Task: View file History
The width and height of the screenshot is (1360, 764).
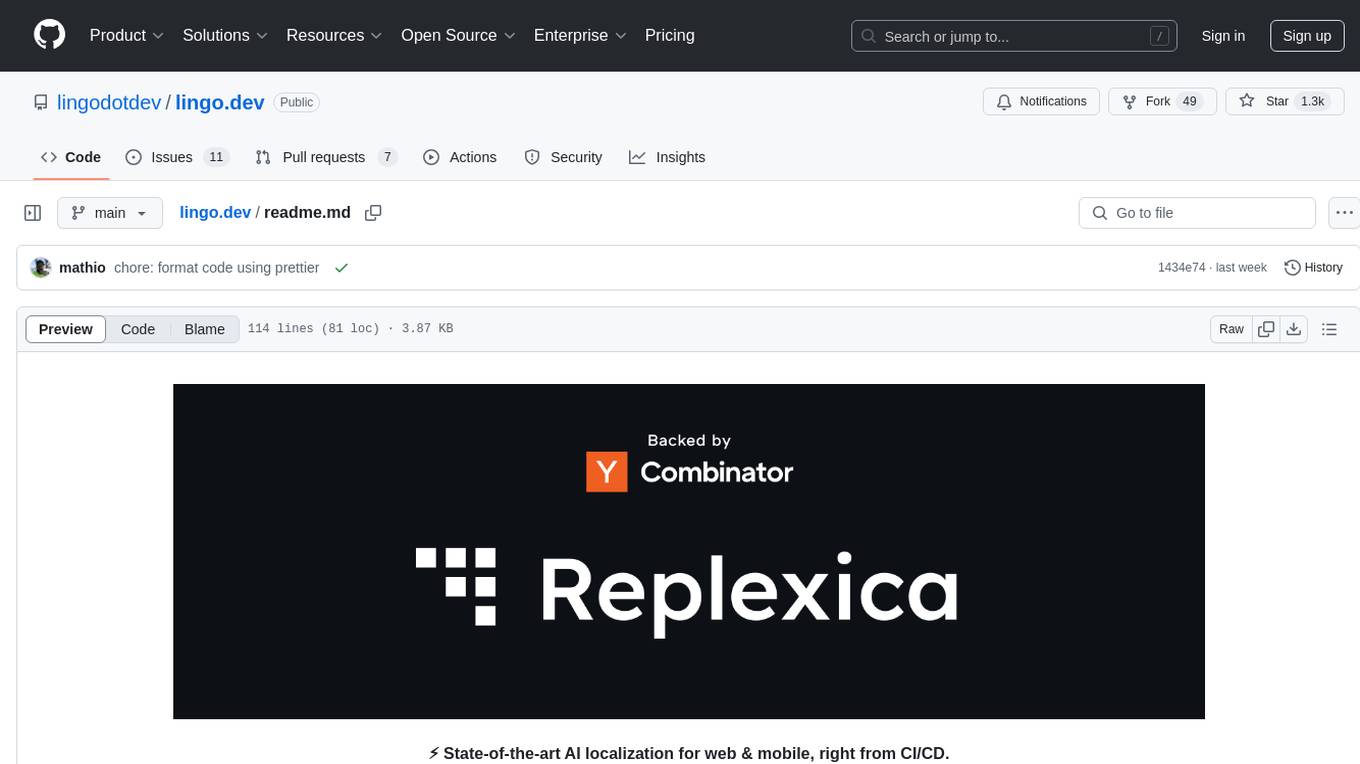Action: [x=1313, y=267]
